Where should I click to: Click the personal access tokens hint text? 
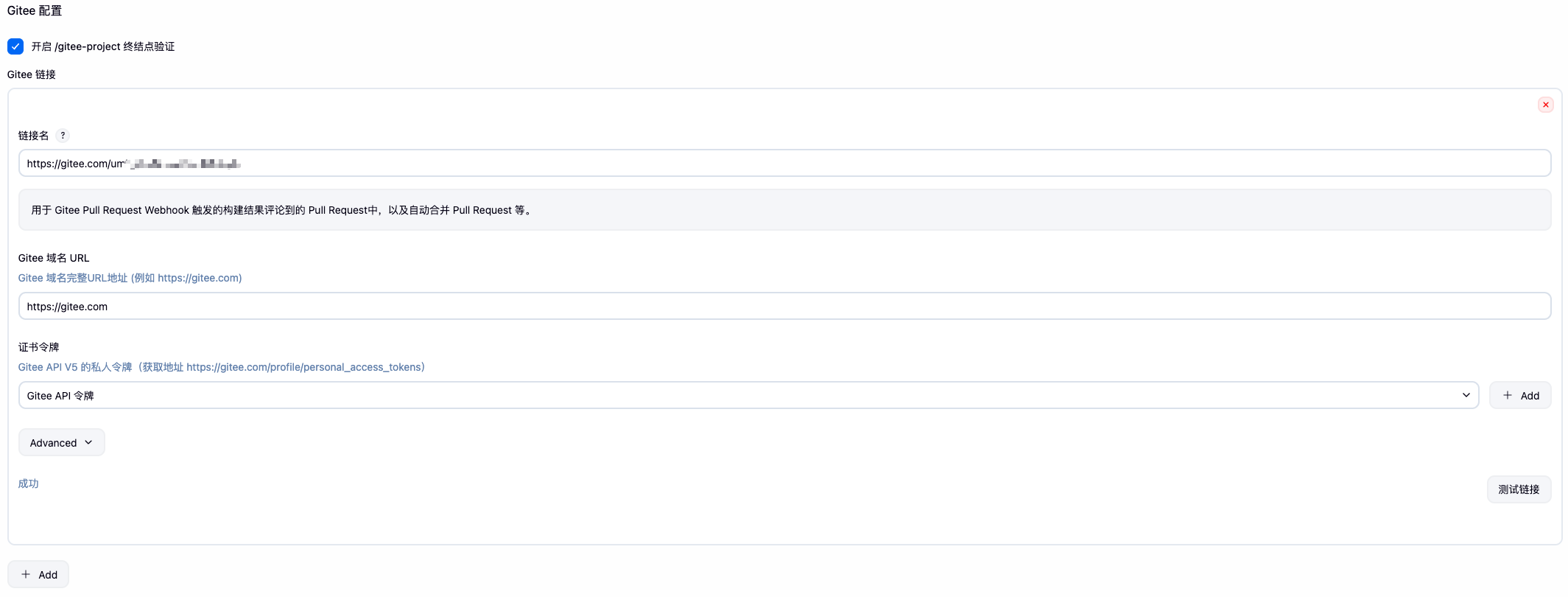222,367
